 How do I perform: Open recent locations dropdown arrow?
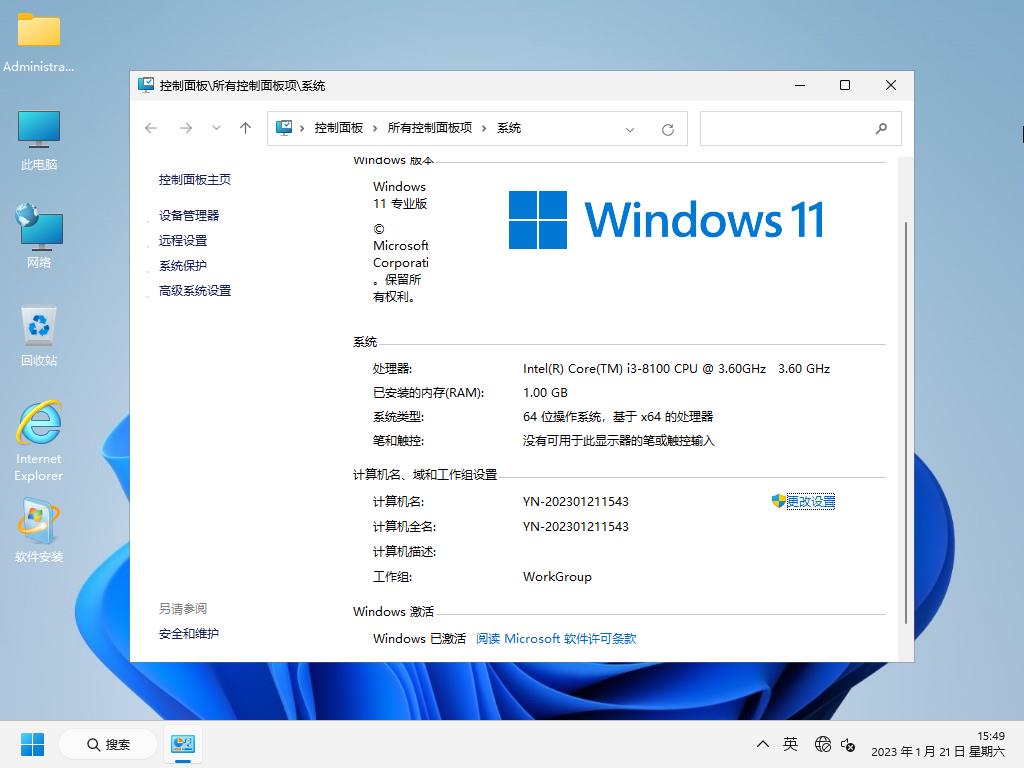(216, 128)
